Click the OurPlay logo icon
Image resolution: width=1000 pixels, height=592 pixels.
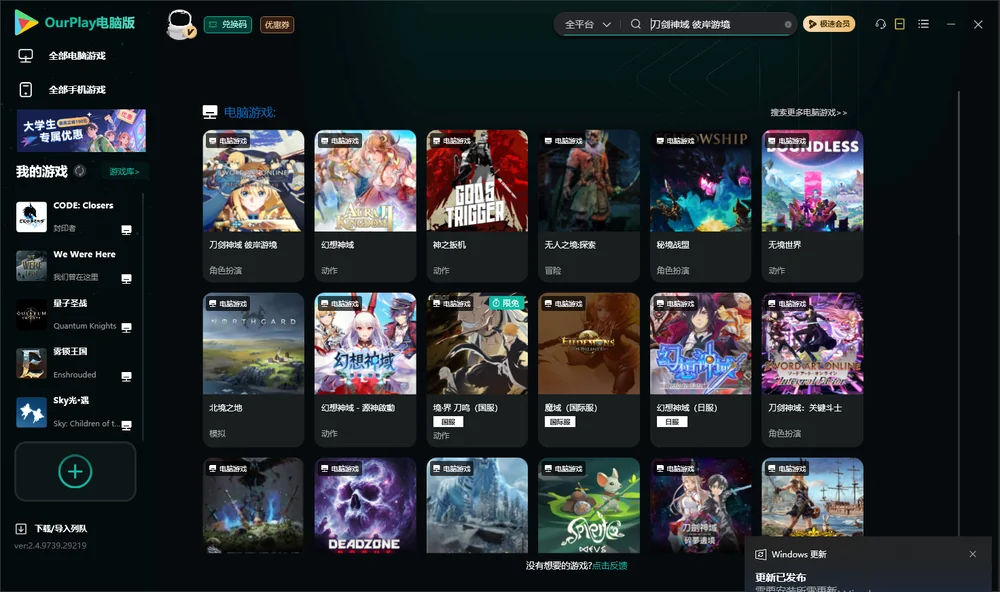pyautogui.click(x=26, y=22)
